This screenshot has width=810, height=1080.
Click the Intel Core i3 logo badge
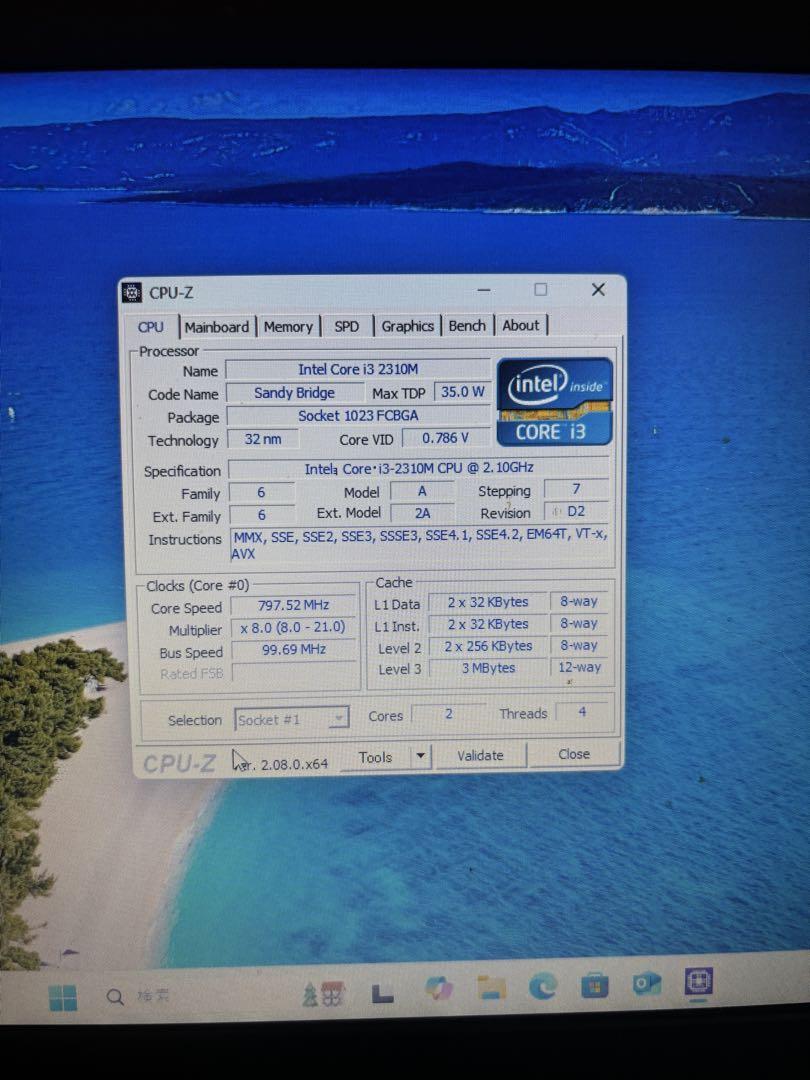(554, 402)
